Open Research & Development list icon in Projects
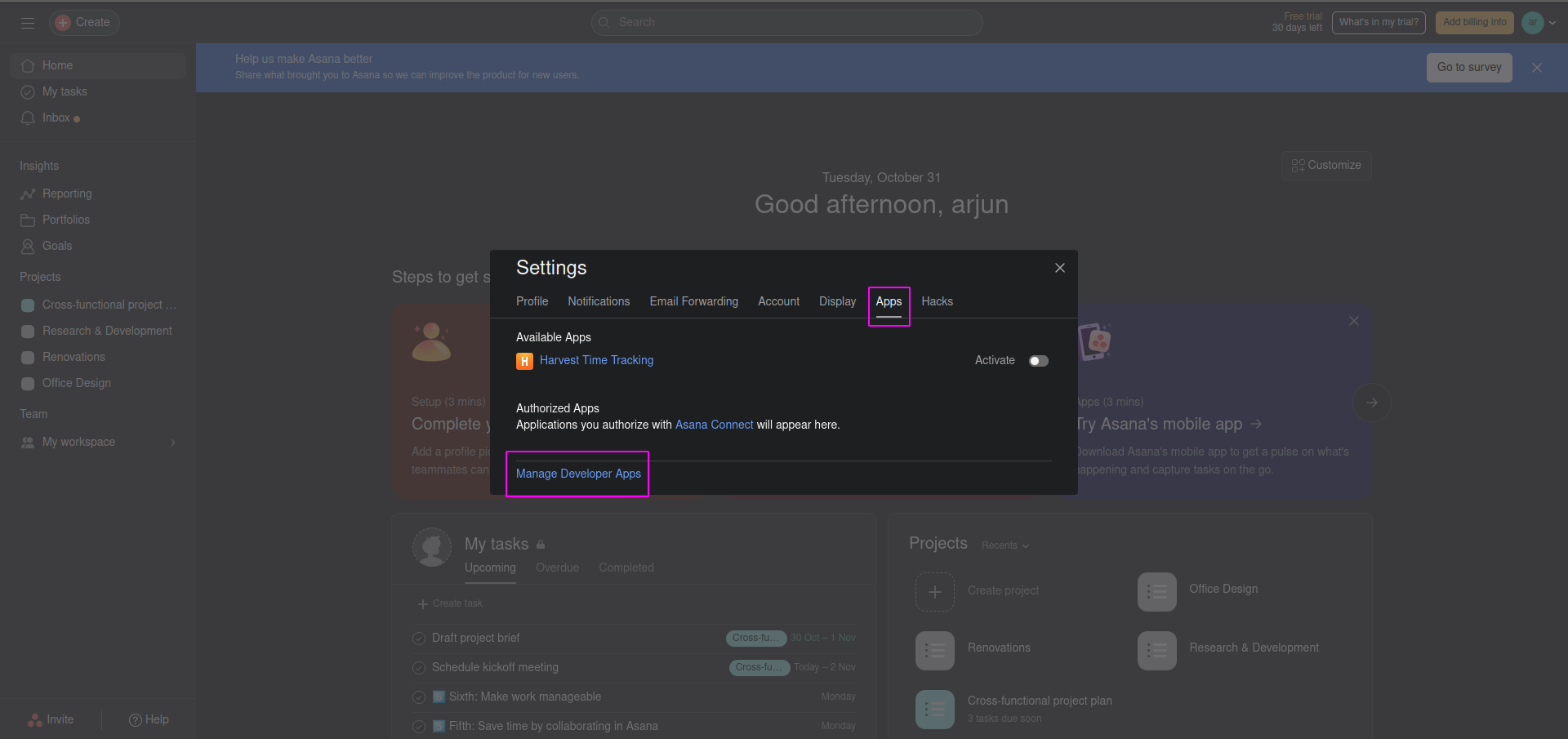Screen dimensions: 1568x739 click(1157, 651)
